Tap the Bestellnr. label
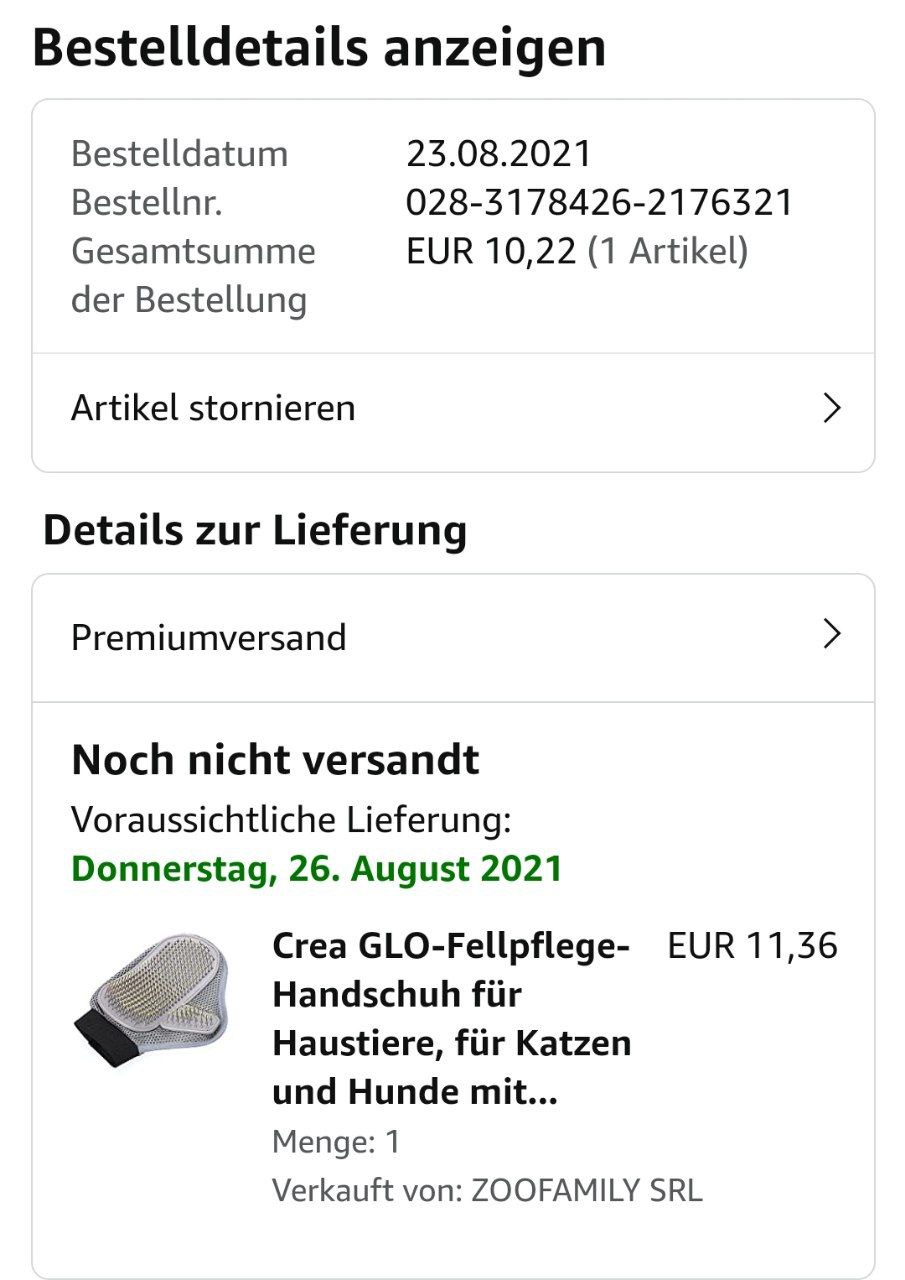Viewport: 905px width, 1280px height. pos(147,203)
